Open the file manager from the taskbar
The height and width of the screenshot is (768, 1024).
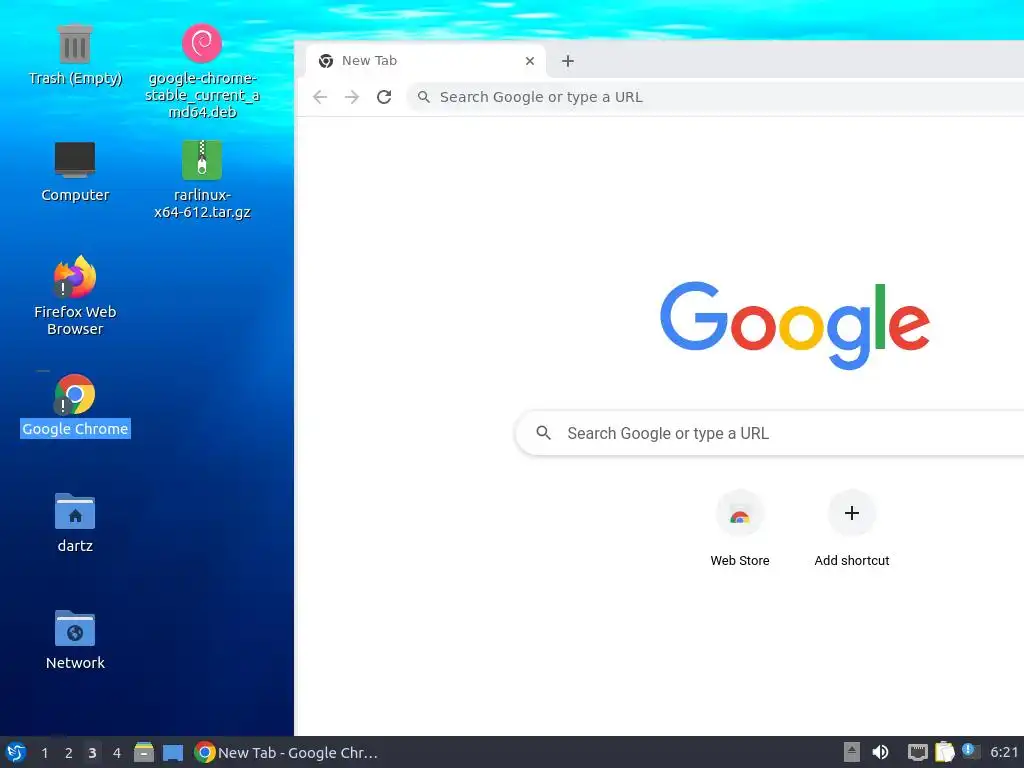pos(144,752)
